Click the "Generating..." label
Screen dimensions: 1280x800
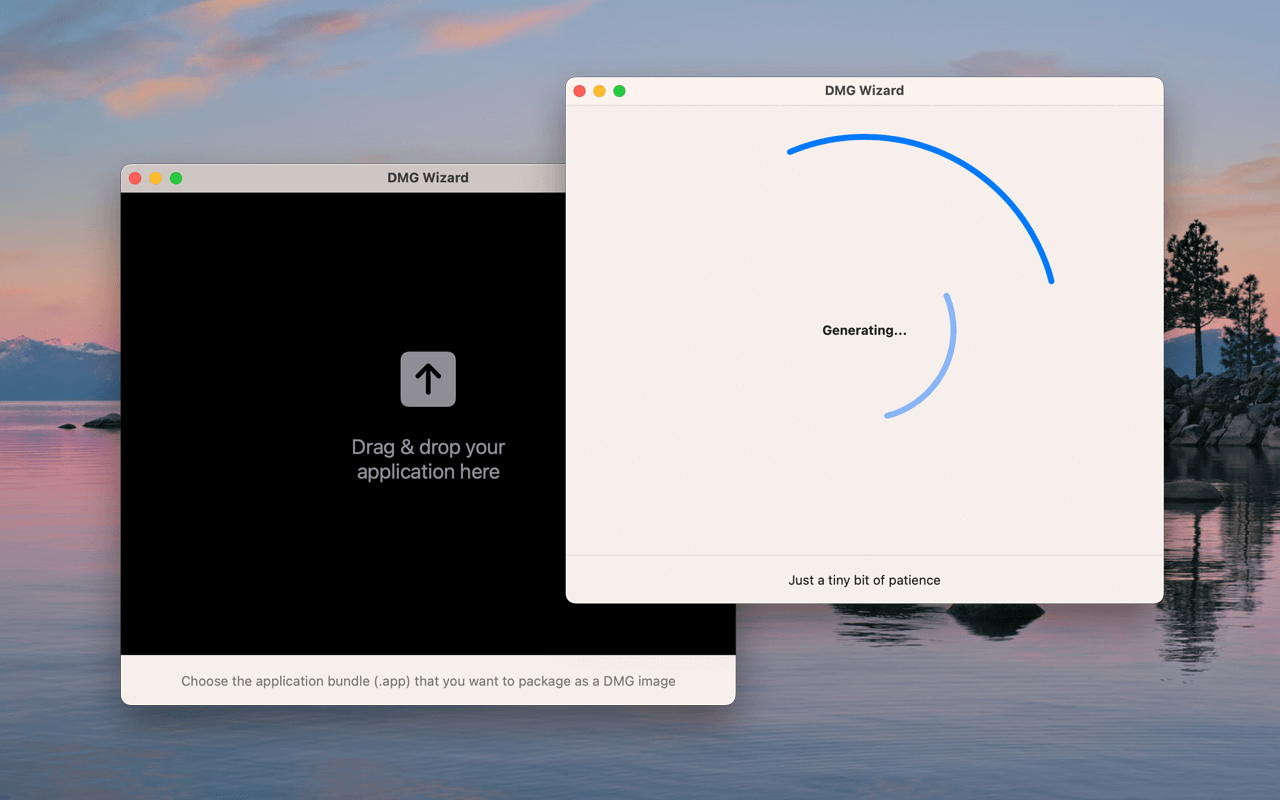point(864,330)
